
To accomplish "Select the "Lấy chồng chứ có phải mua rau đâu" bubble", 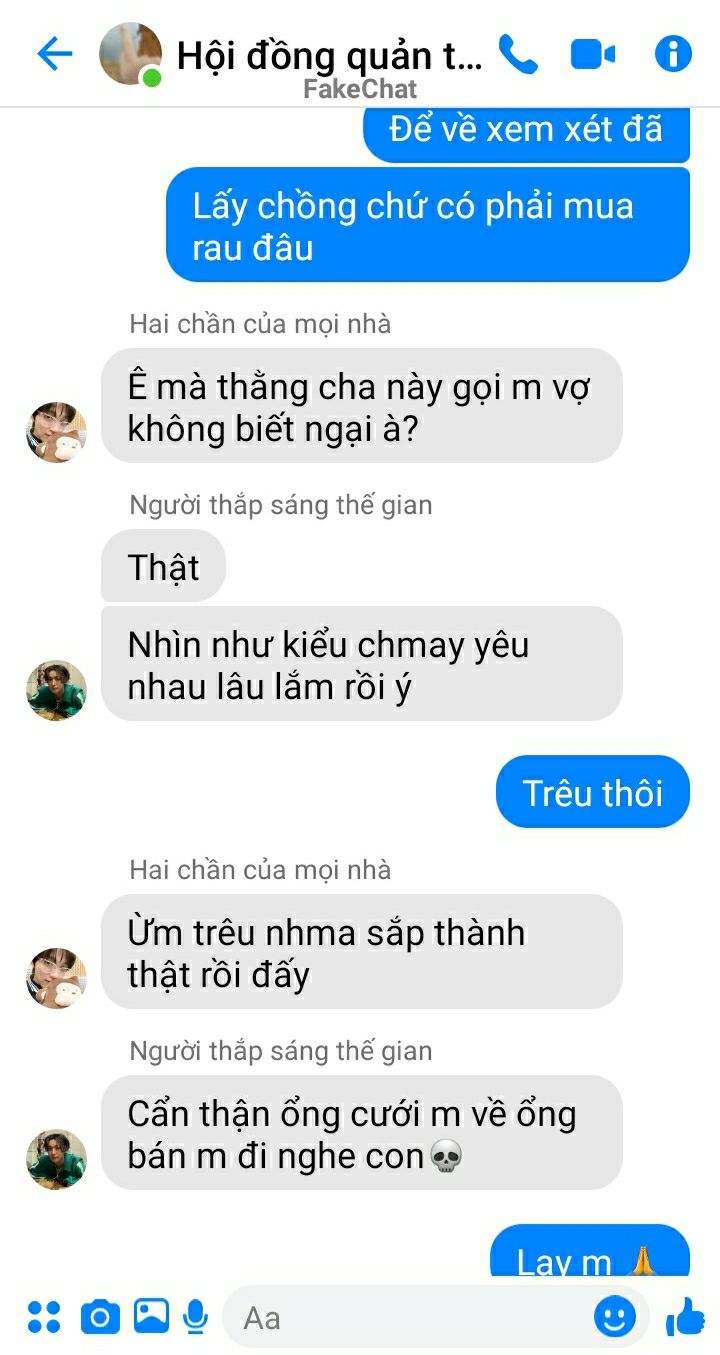I will click(x=428, y=225).
